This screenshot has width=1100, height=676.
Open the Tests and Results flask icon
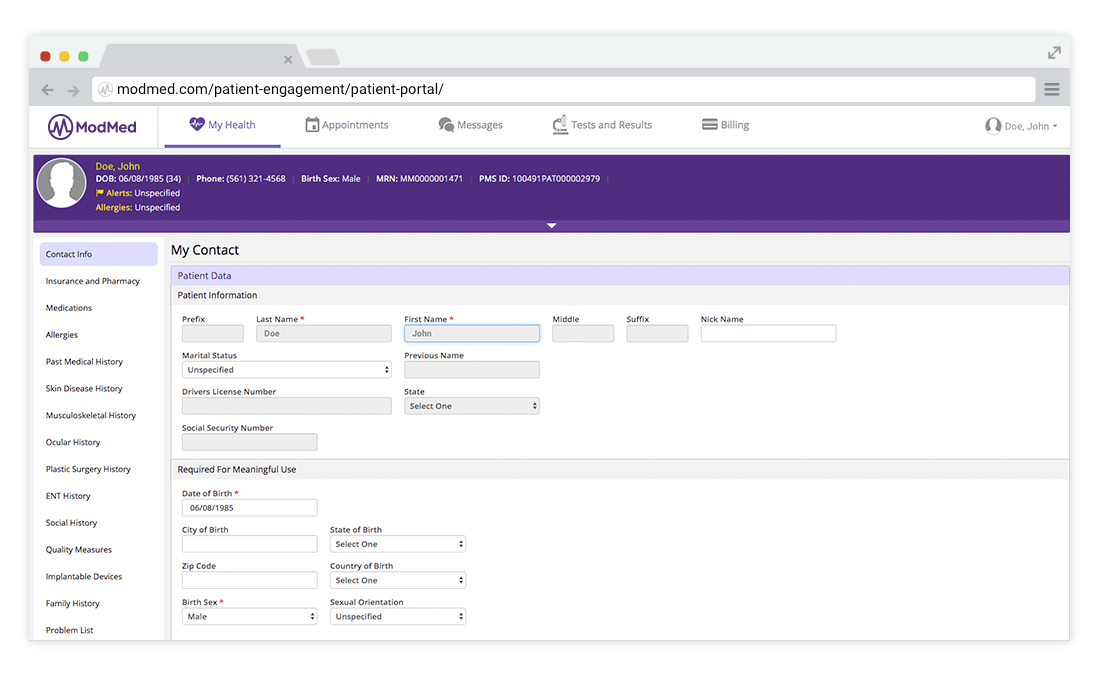pyautogui.click(x=561, y=123)
